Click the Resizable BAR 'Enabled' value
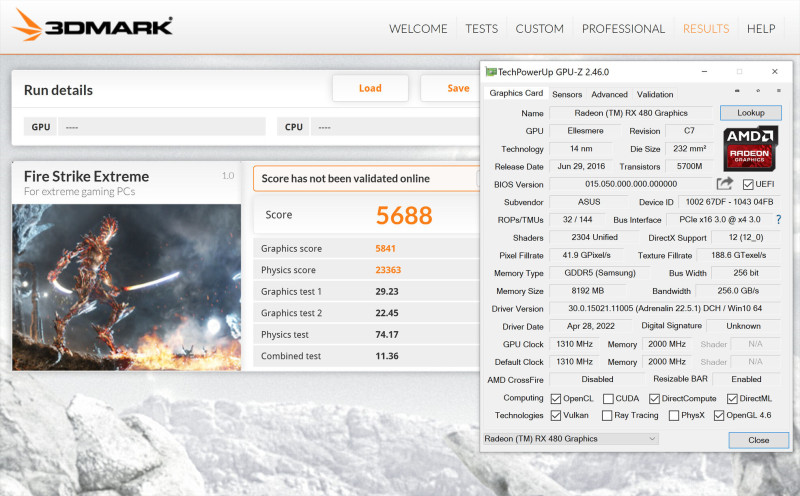The width and height of the screenshot is (800, 496). pyautogui.click(x=746, y=379)
